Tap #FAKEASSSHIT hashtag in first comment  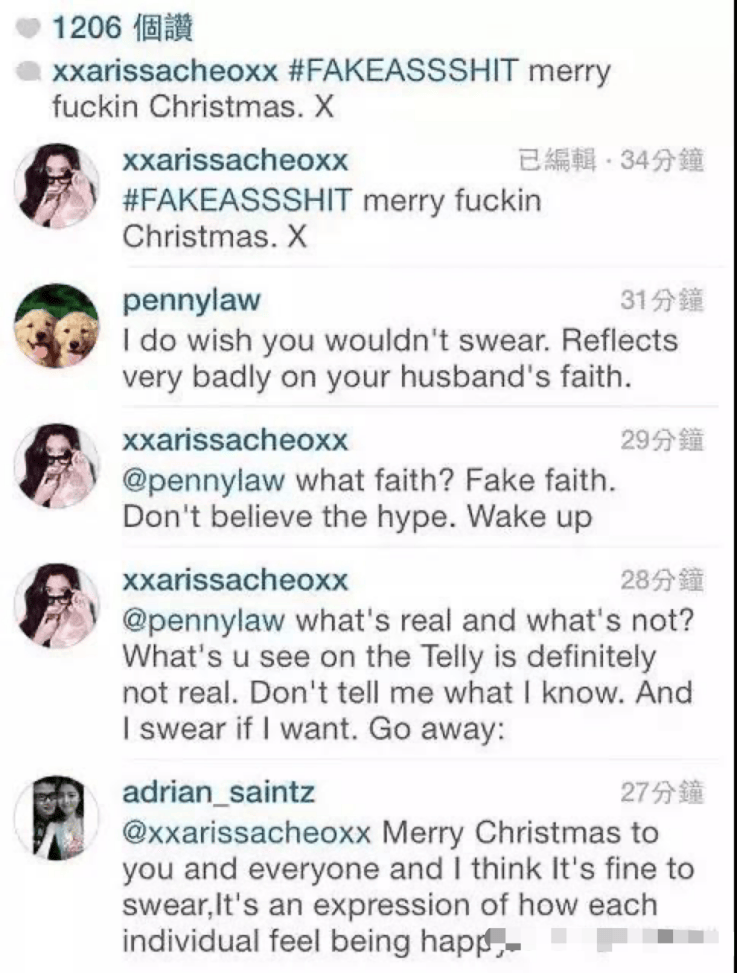238,200
